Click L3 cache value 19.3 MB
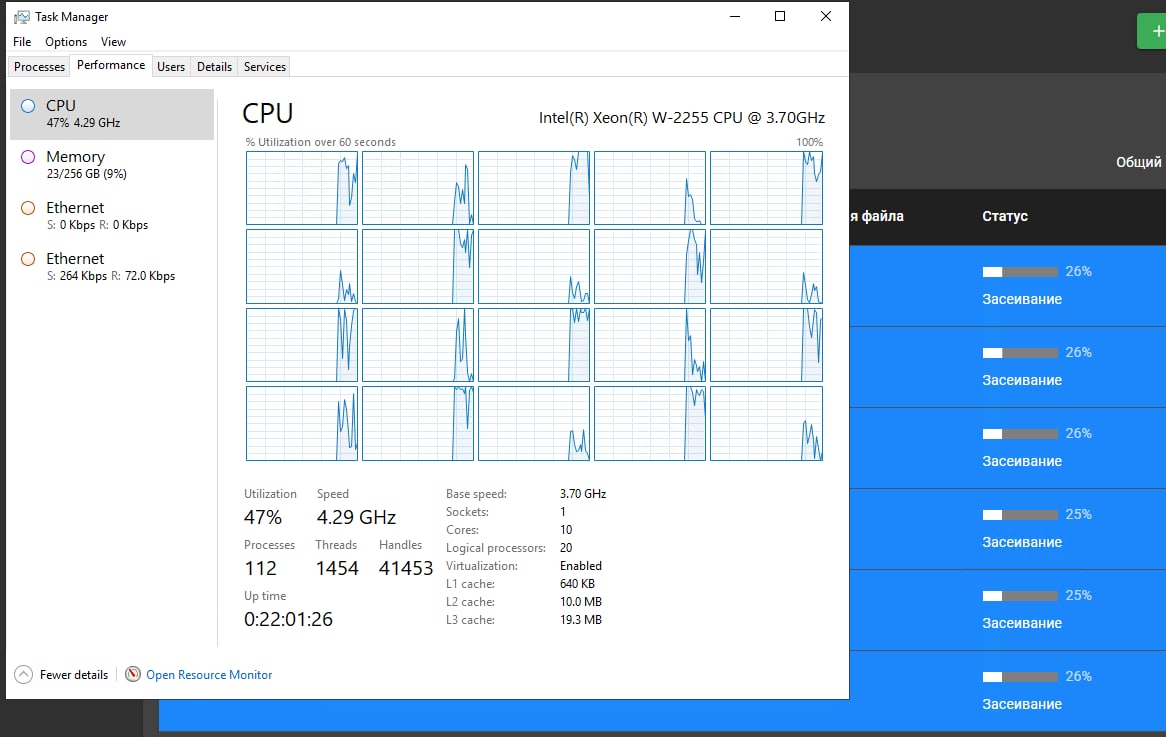 581,619
